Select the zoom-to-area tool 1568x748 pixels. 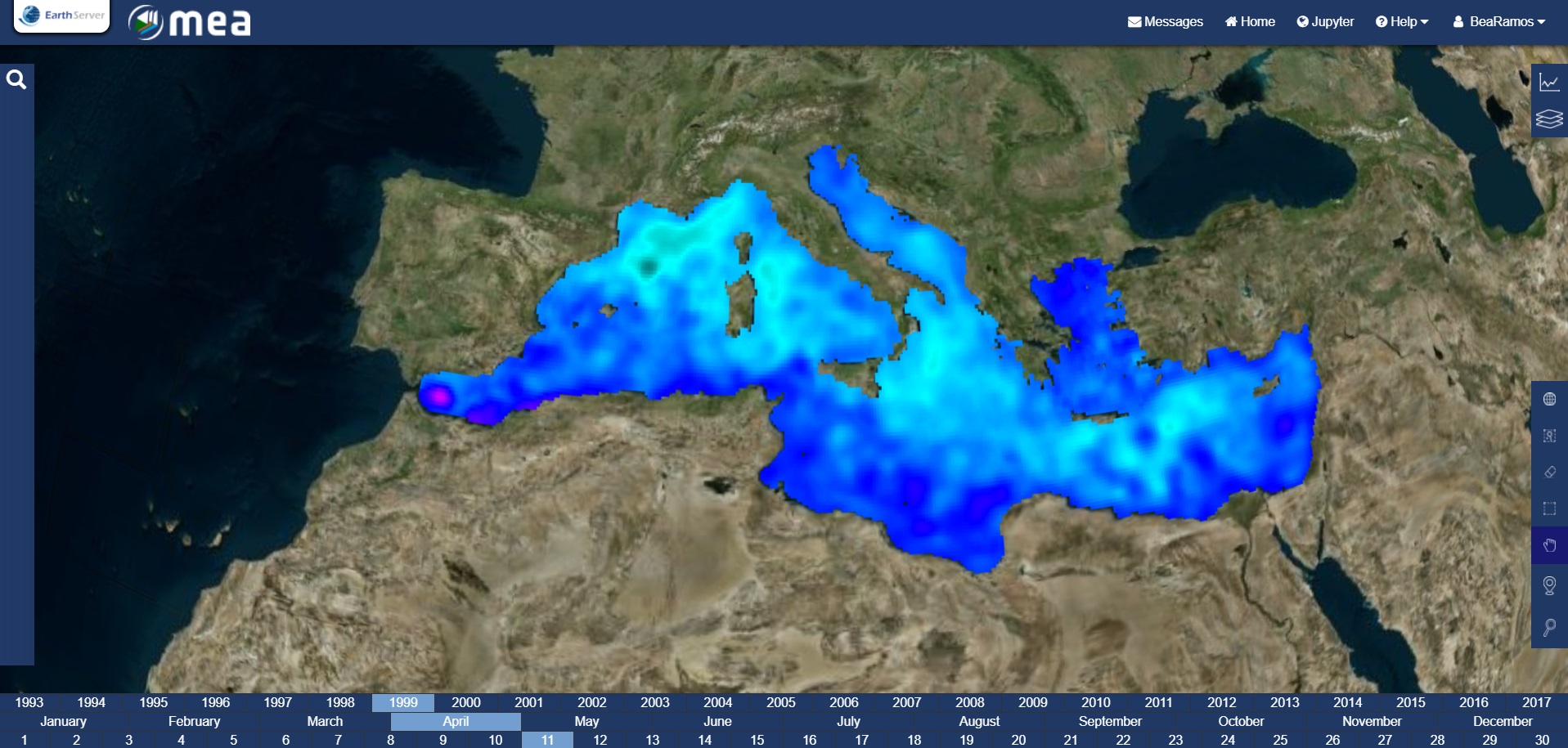(x=1549, y=436)
